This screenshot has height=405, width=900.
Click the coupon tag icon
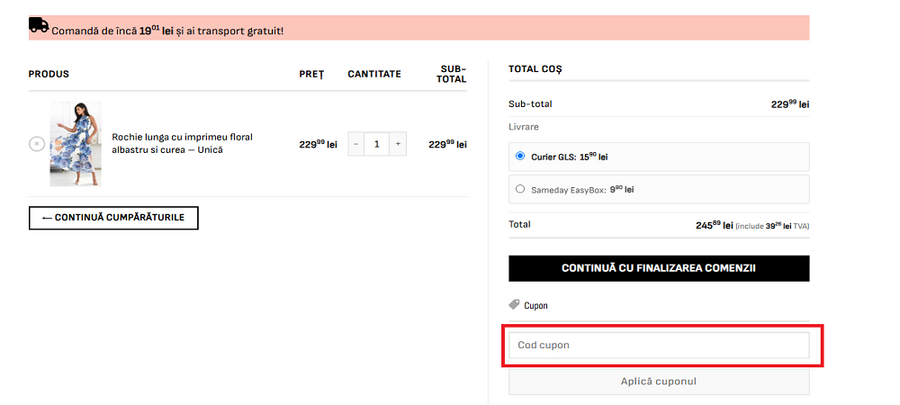pos(514,305)
